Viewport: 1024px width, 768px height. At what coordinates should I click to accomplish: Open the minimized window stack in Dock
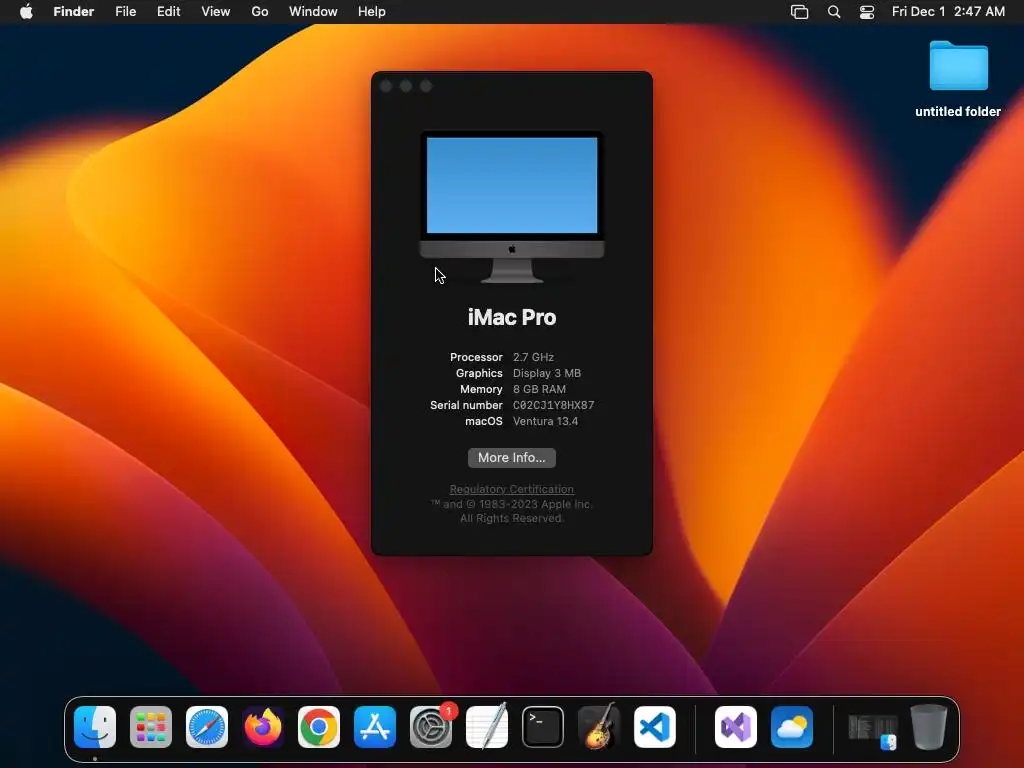(872, 730)
